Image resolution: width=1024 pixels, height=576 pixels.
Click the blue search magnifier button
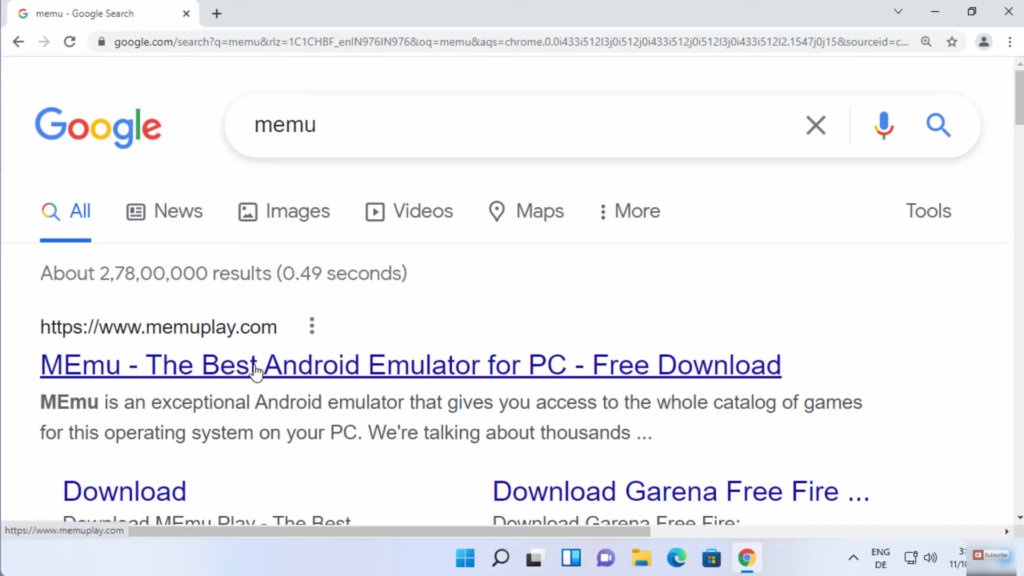click(x=938, y=125)
